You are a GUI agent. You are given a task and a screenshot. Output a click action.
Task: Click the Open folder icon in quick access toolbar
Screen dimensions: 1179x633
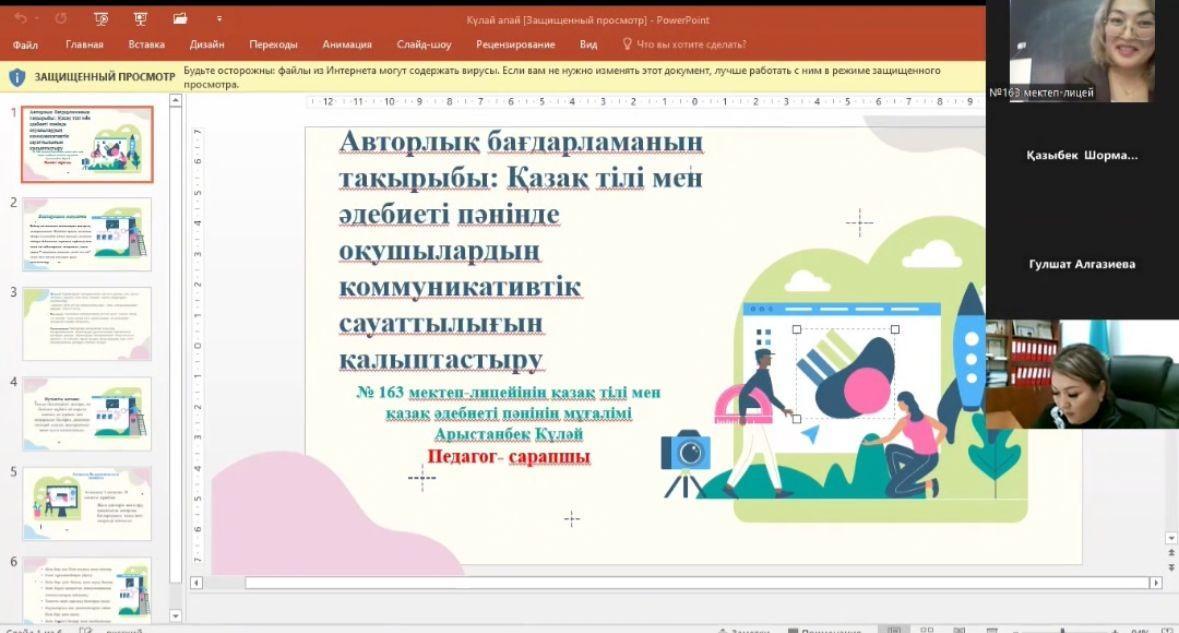[x=180, y=19]
